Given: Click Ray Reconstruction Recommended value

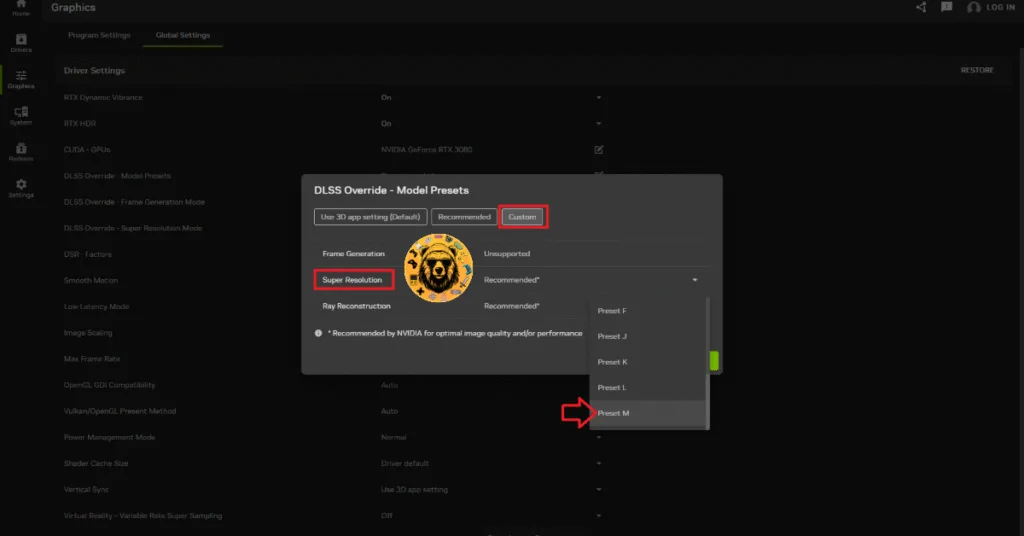Looking at the screenshot, I should coord(511,306).
